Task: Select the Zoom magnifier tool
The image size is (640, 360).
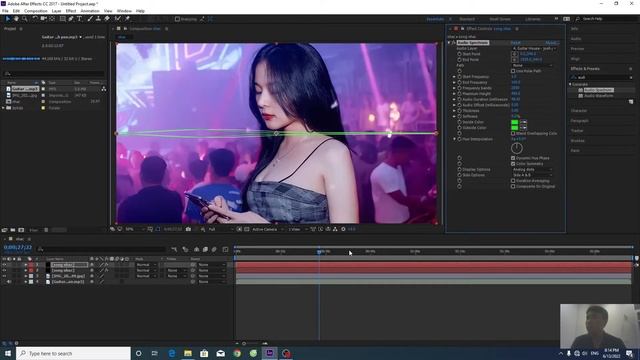Action: (x=25, y=19)
